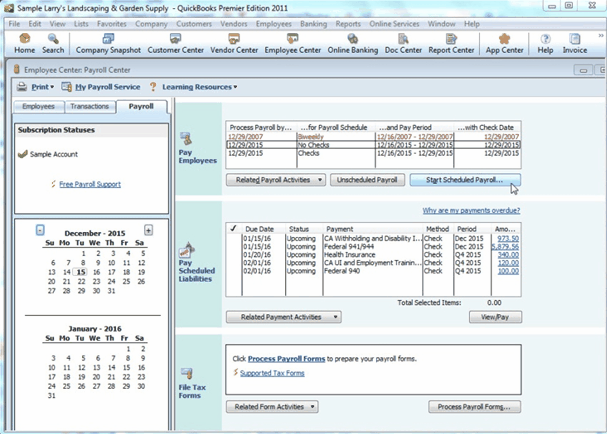This screenshot has height=434, width=607.
Task: Open the 120.00 liability amount
Action: click(x=508, y=263)
